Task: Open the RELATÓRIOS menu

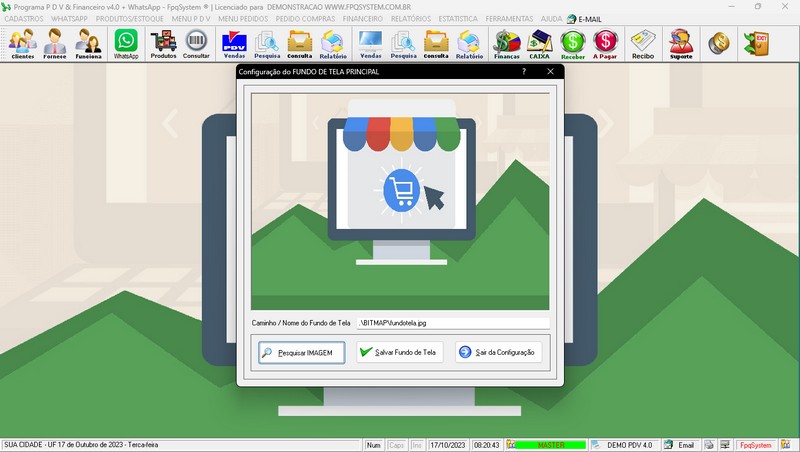Action: (x=411, y=19)
